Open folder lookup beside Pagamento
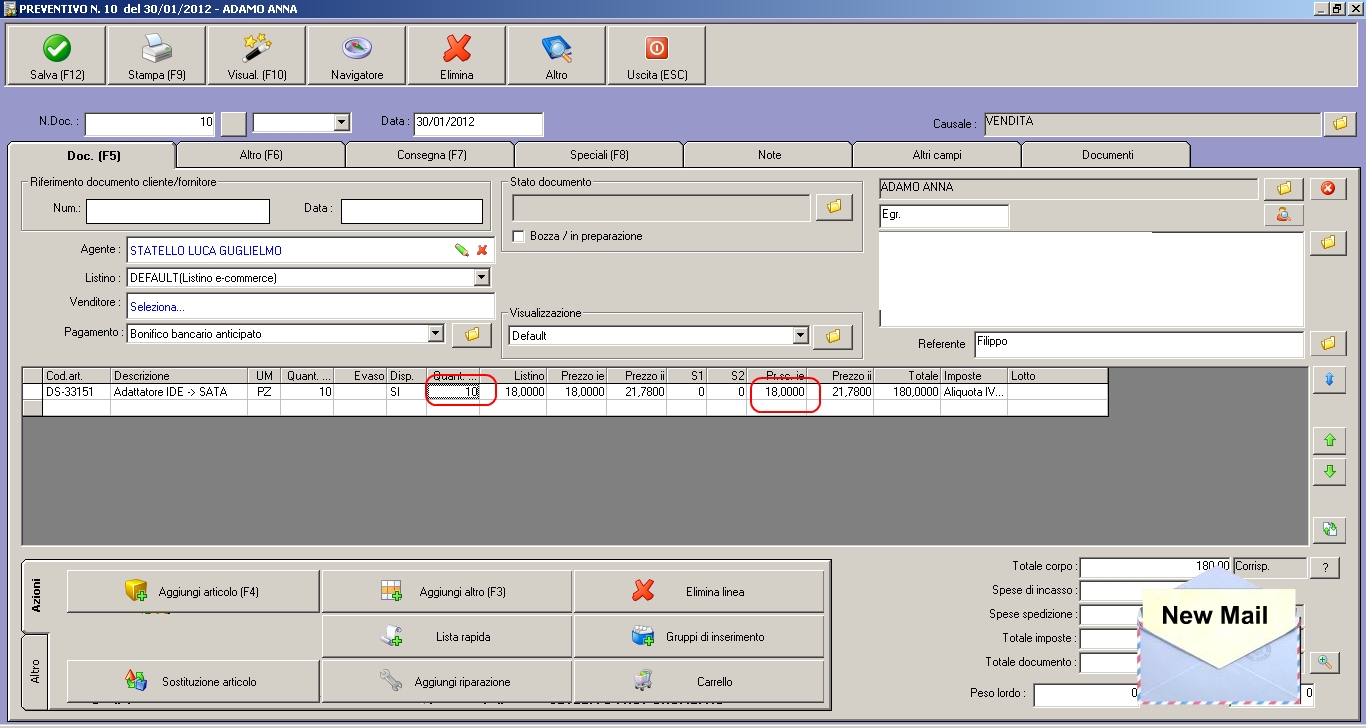Screen dimensions: 1366x728 coord(472,334)
